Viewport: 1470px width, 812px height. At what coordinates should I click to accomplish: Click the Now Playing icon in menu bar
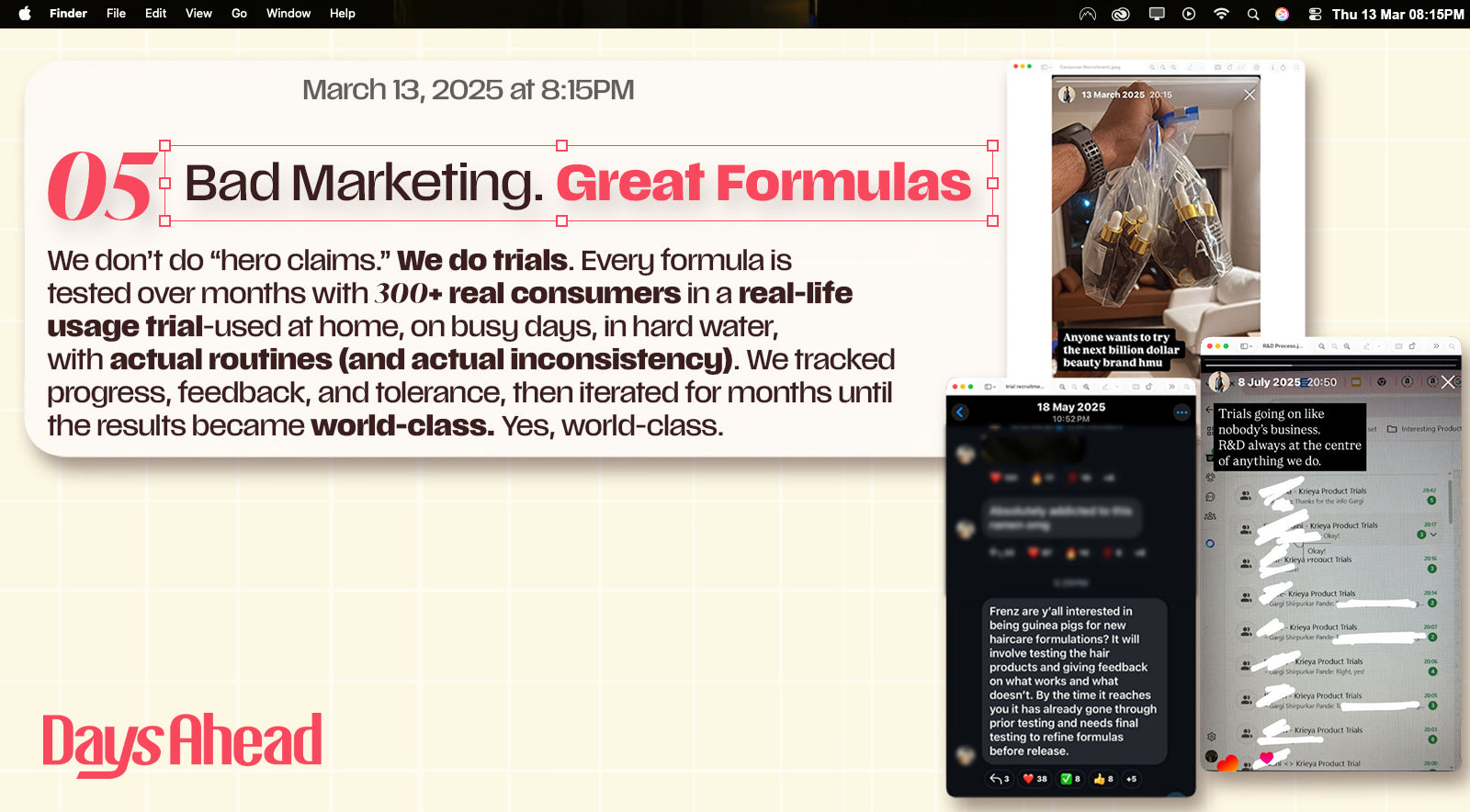pos(1189,14)
